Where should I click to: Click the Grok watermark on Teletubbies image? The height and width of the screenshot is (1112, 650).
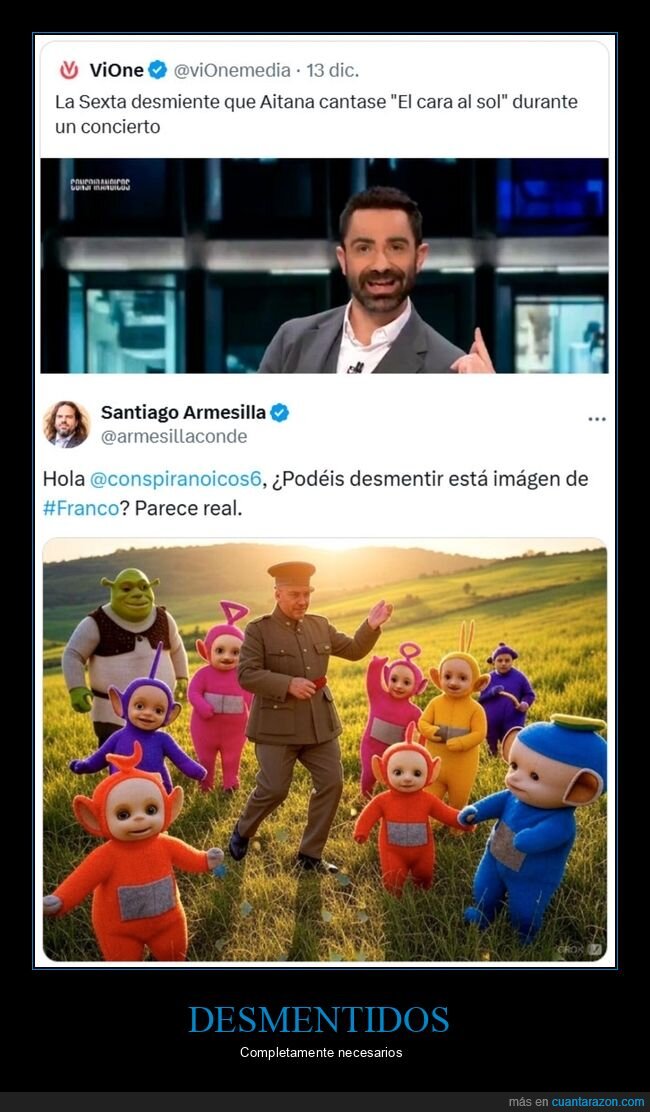coord(580,948)
